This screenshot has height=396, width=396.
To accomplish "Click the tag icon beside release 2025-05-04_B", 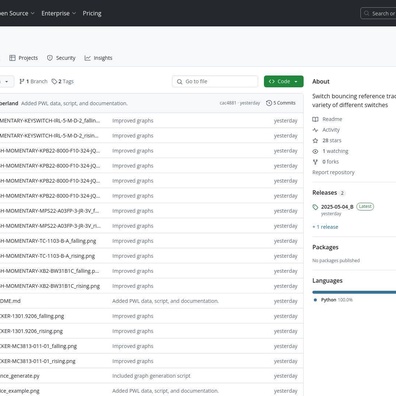I will 315,207.
